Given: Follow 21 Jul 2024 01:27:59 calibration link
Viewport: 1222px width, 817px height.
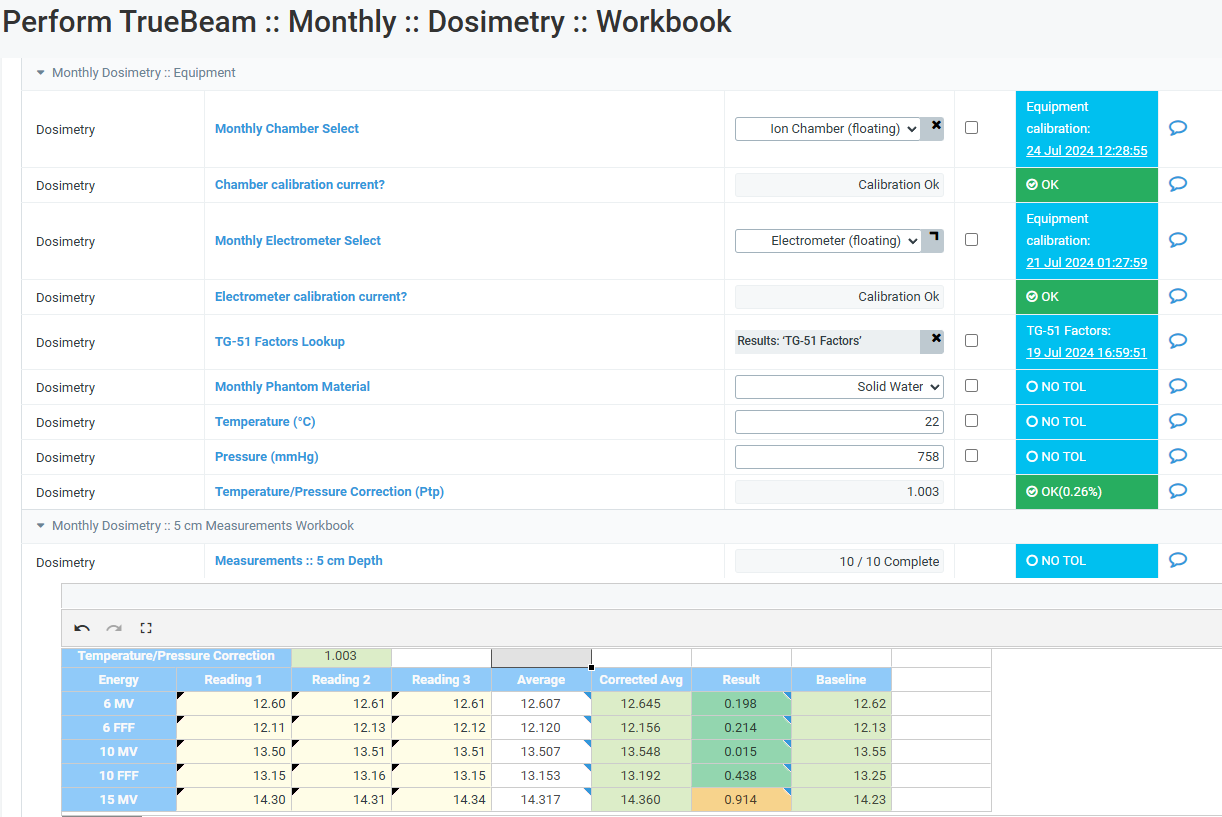Looking at the screenshot, I should tap(1087, 263).
